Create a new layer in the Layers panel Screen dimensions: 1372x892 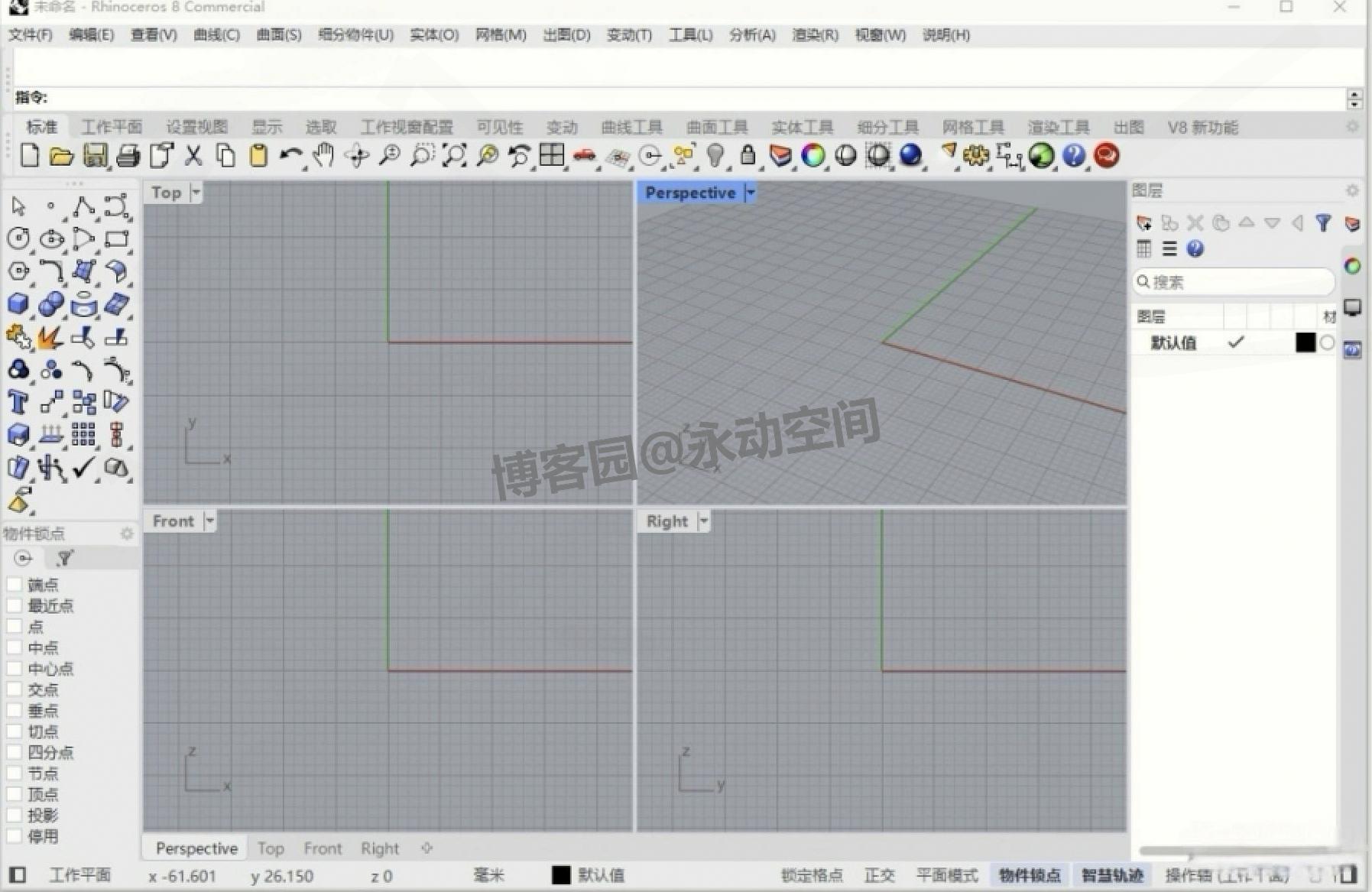tap(1144, 222)
